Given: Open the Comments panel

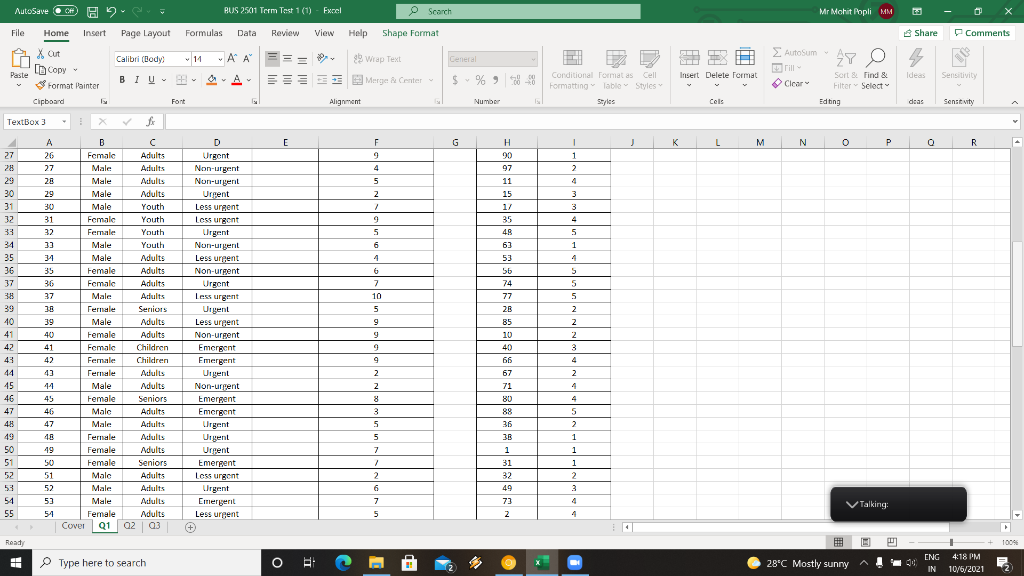Looking at the screenshot, I should 981,32.
